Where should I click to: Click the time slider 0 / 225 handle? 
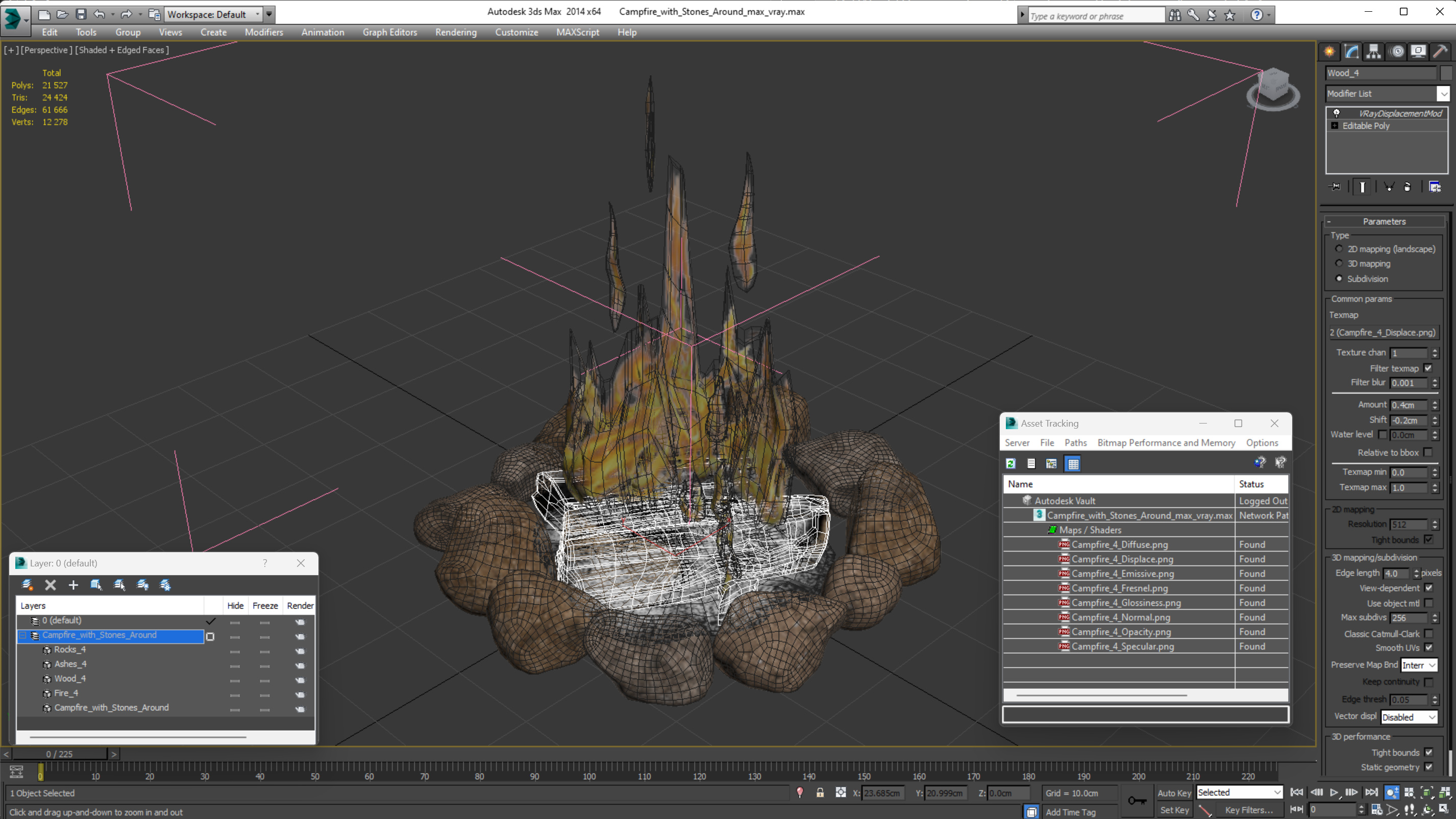coord(59,754)
